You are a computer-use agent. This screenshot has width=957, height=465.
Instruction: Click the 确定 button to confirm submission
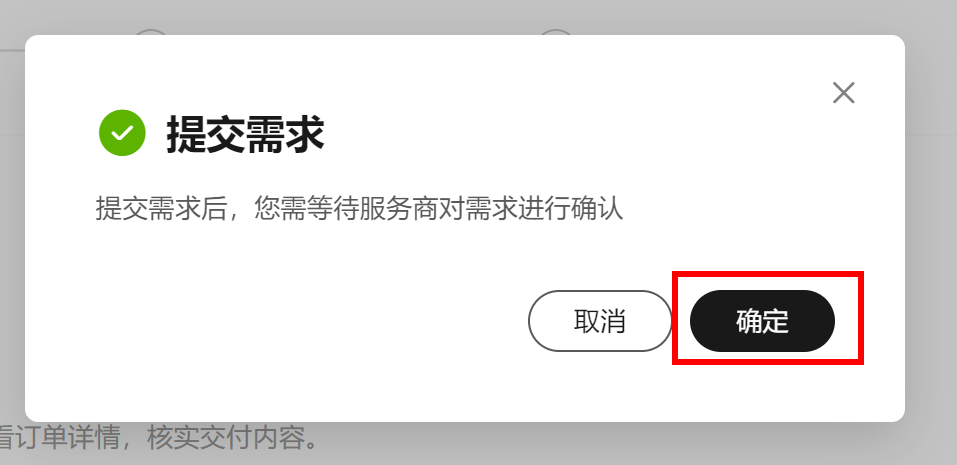point(762,321)
